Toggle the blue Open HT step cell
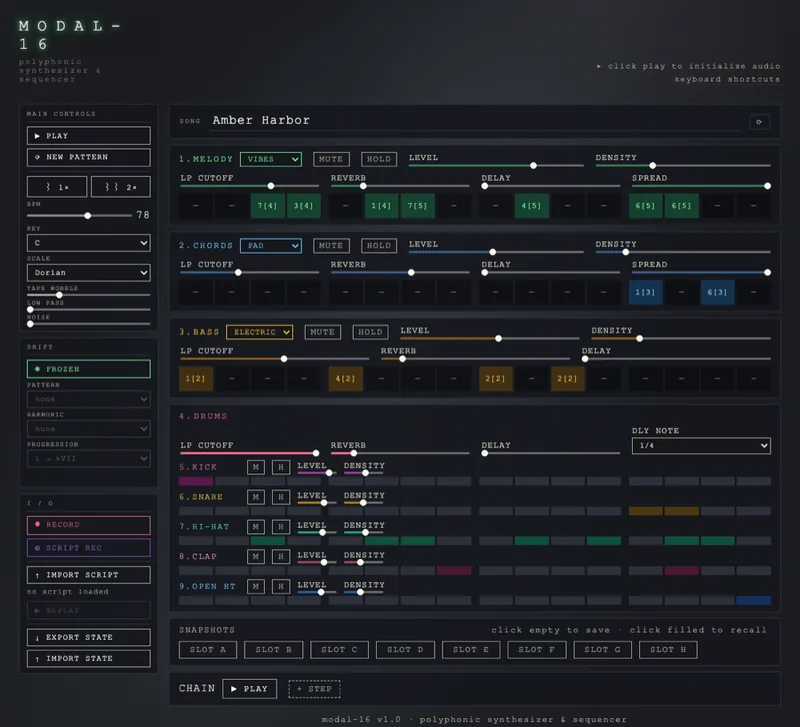Viewport: 800px width, 727px height. coord(754,600)
